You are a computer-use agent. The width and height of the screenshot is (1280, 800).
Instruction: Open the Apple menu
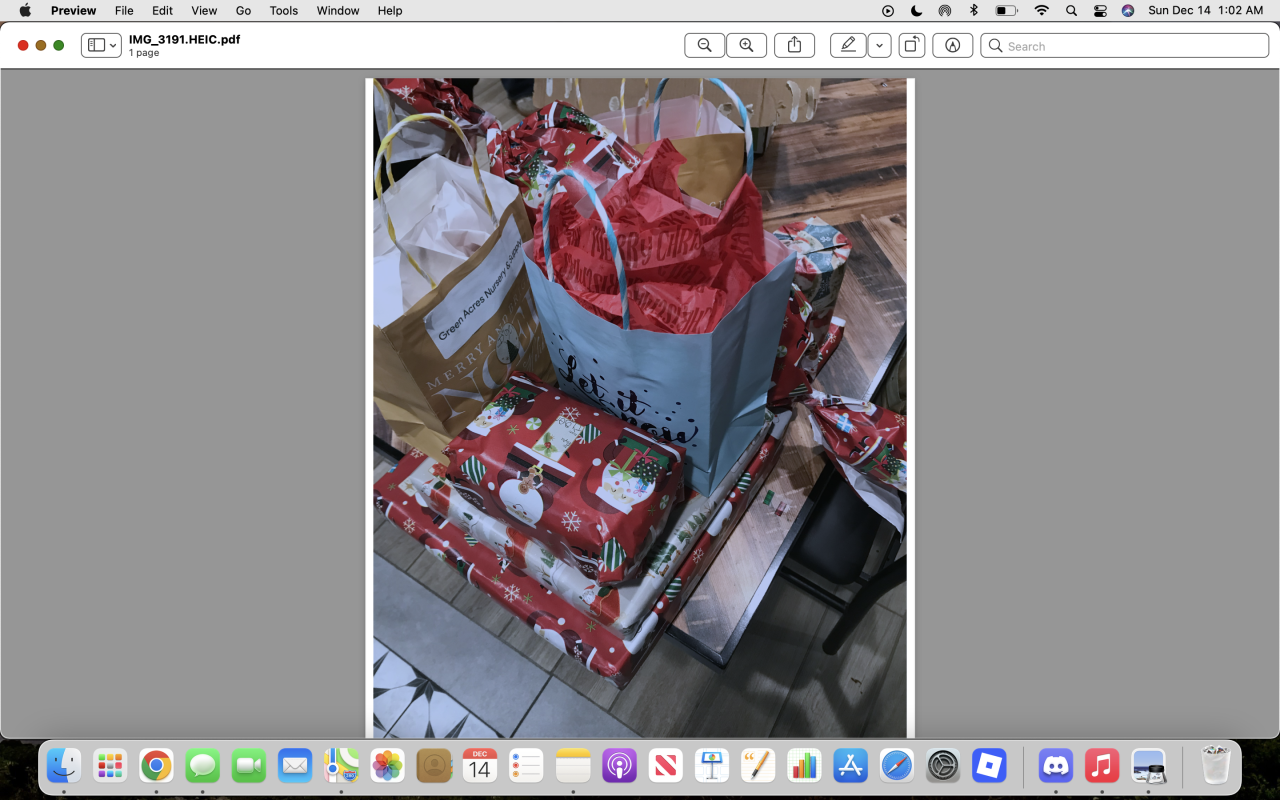(x=25, y=11)
